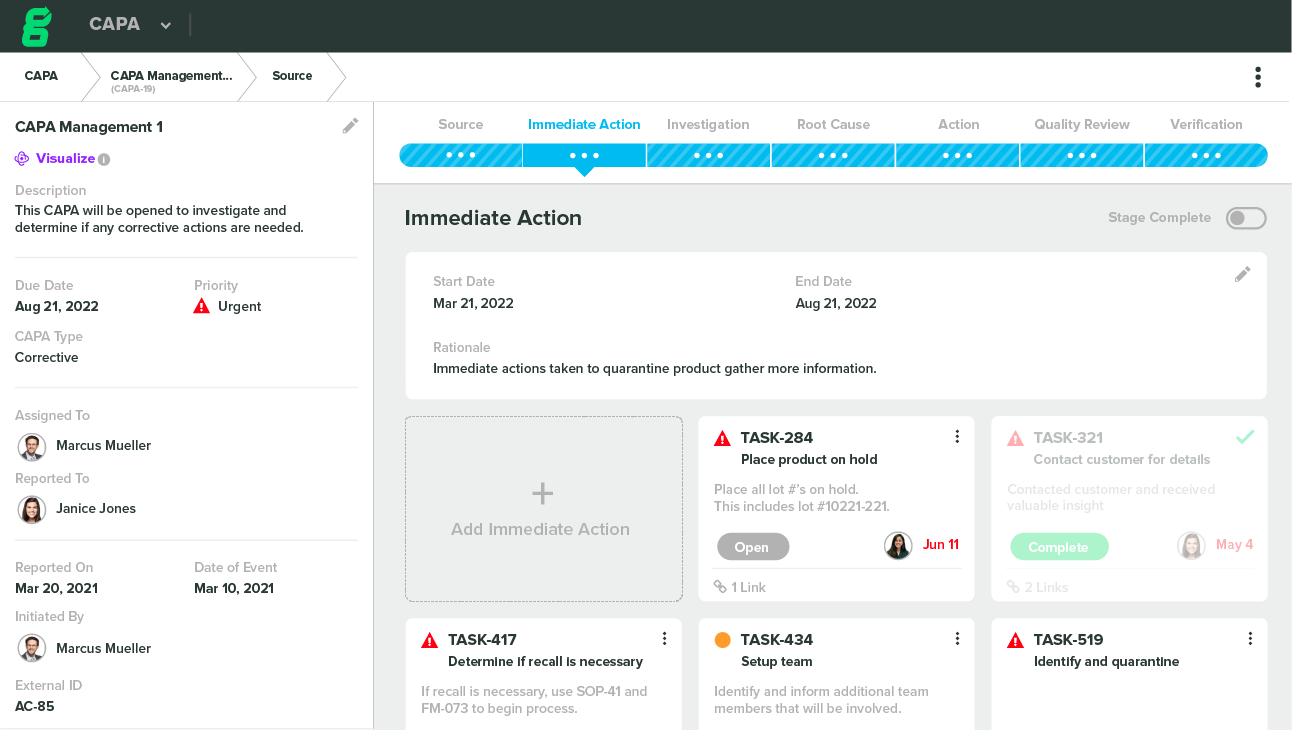Open TASK-434 more options menu
The image size is (1292, 730).
957,639
